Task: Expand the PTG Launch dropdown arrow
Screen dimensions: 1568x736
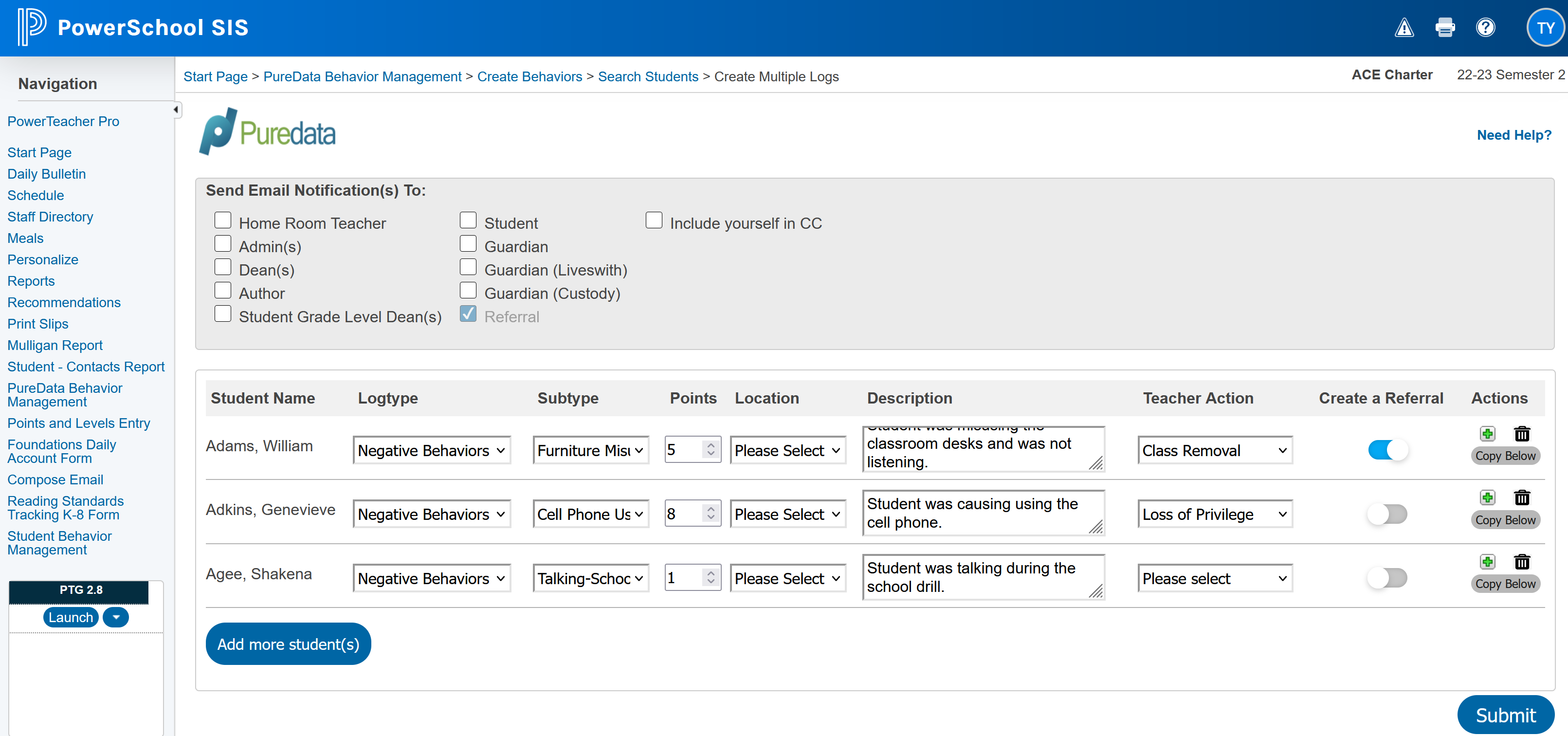Action: coord(116,617)
